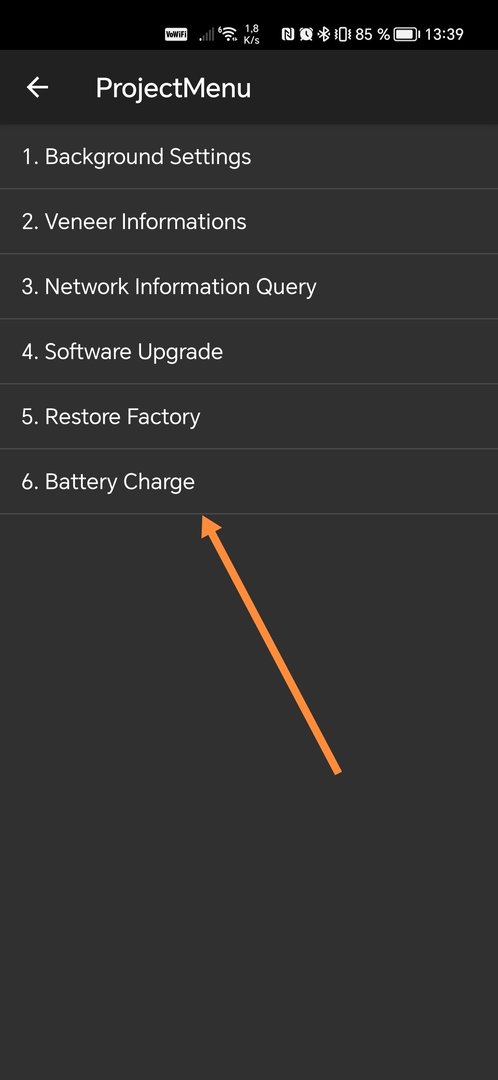Tap the network speed K/s indicator

pos(251,34)
